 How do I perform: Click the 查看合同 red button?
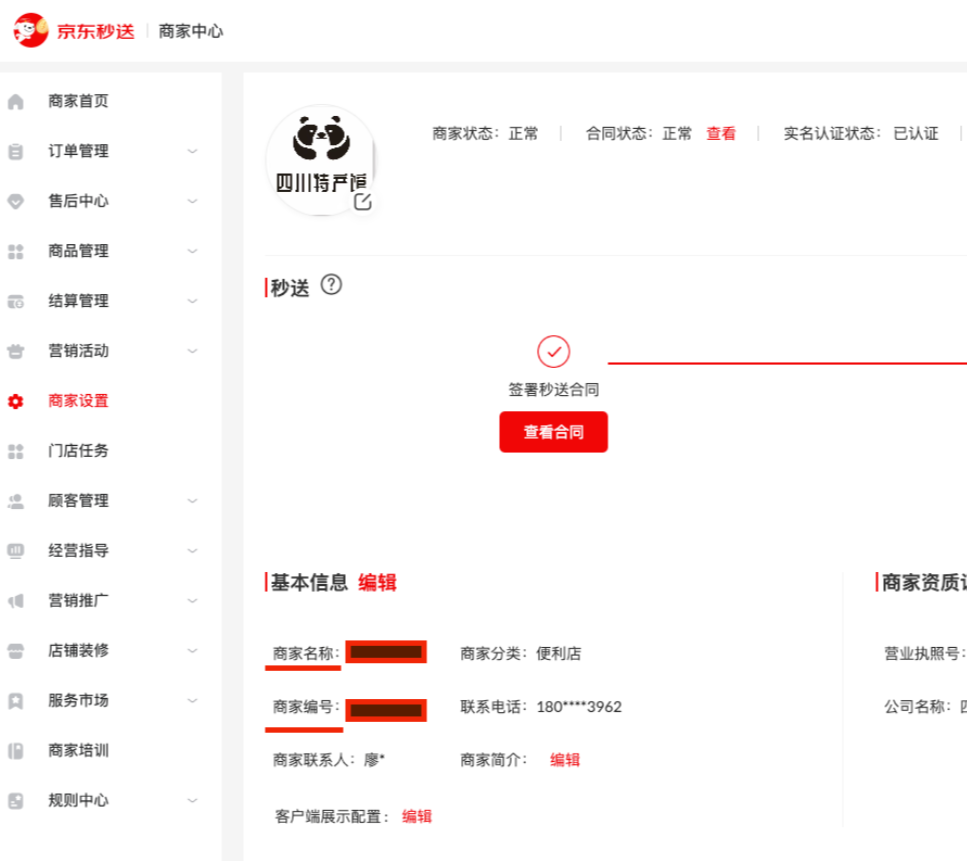[x=553, y=432]
